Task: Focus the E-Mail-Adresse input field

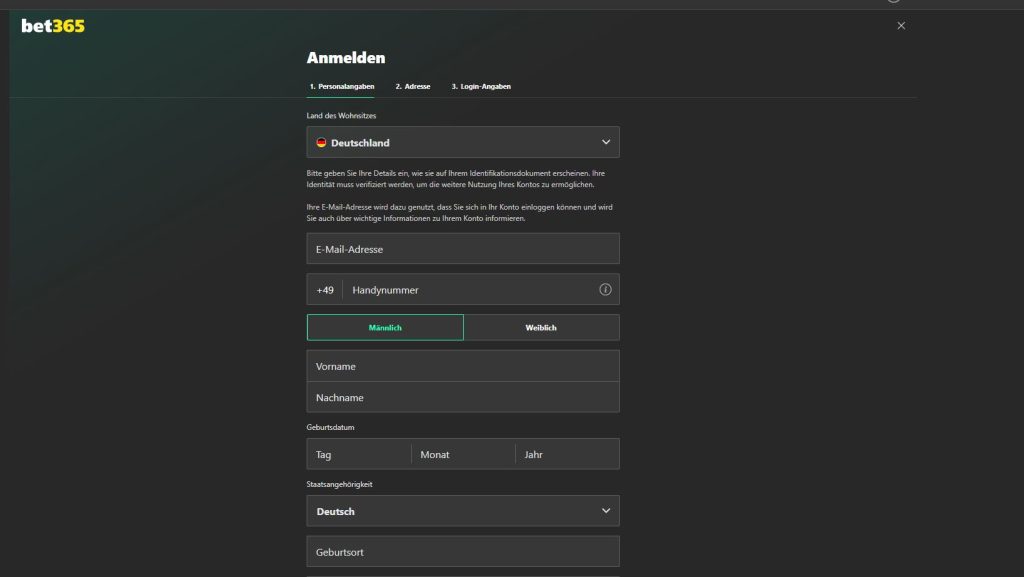Action: click(462, 249)
